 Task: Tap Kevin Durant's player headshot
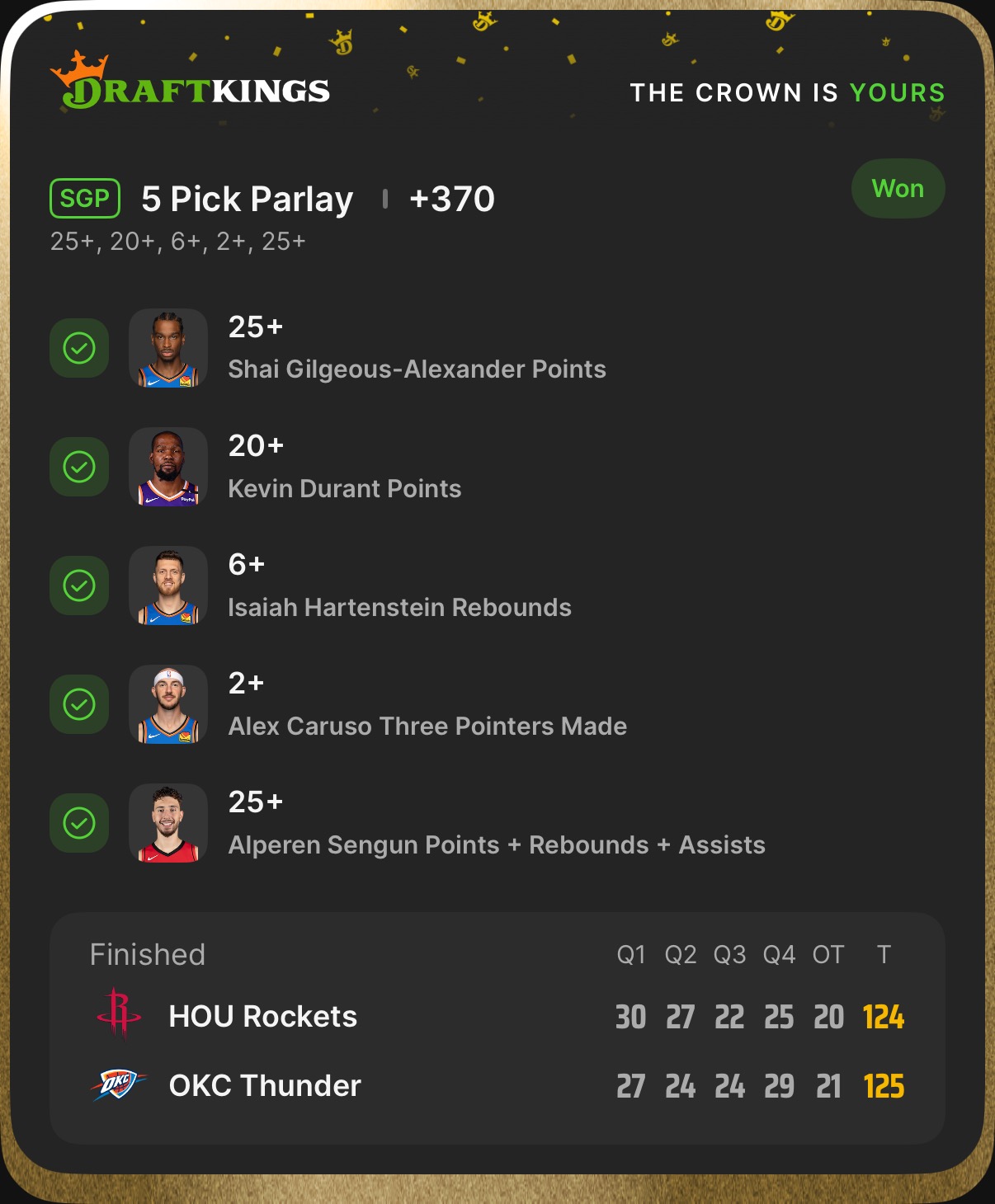click(168, 467)
